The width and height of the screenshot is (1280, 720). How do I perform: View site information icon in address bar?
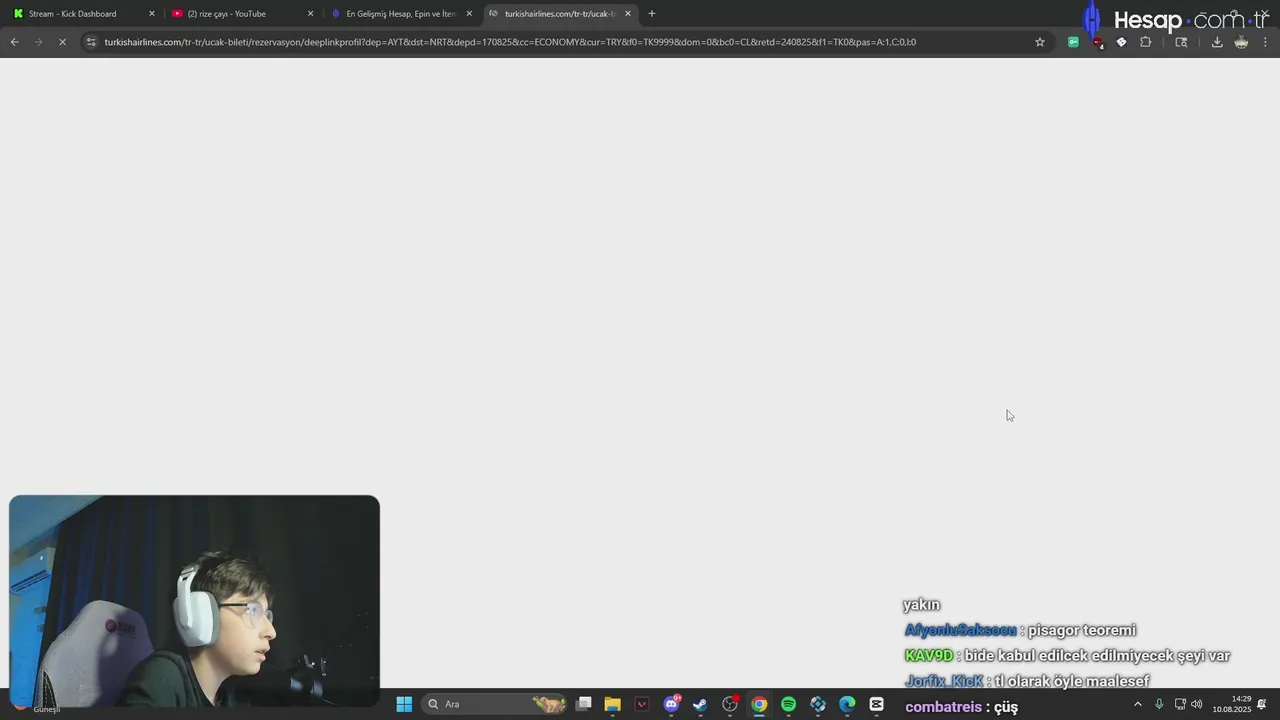point(91,42)
